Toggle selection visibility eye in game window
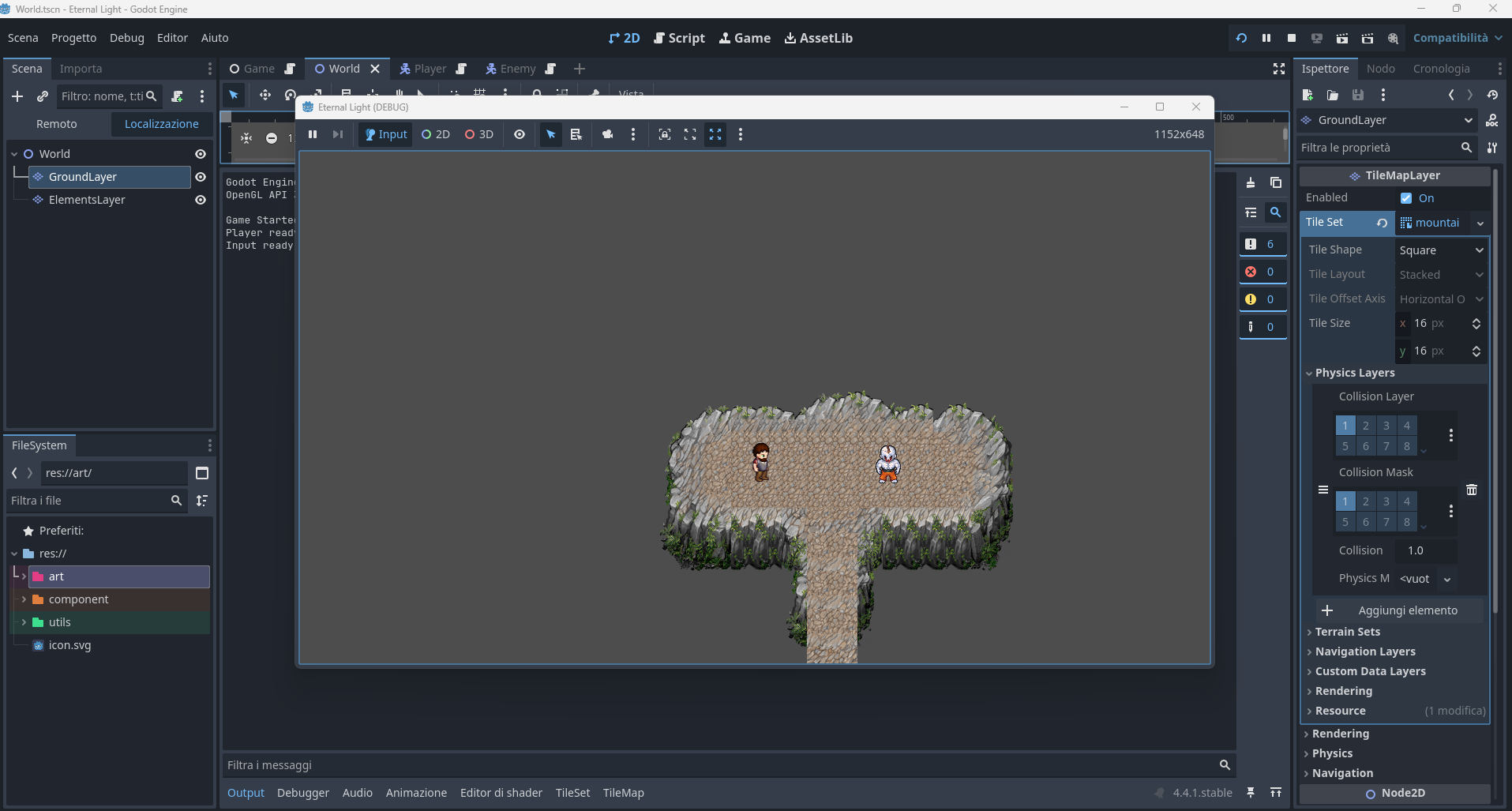The height and width of the screenshot is (811, 1512). [520, 134]
